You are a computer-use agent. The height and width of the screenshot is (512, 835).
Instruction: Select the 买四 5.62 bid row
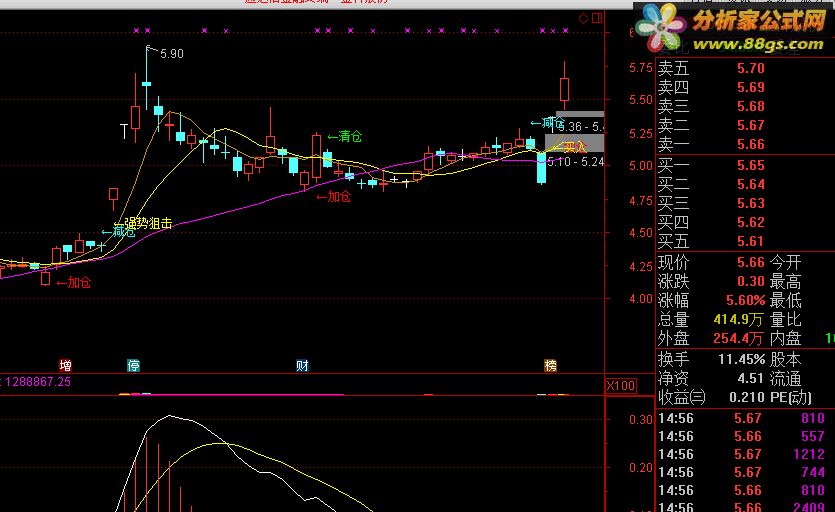click(x=746, y=222)
